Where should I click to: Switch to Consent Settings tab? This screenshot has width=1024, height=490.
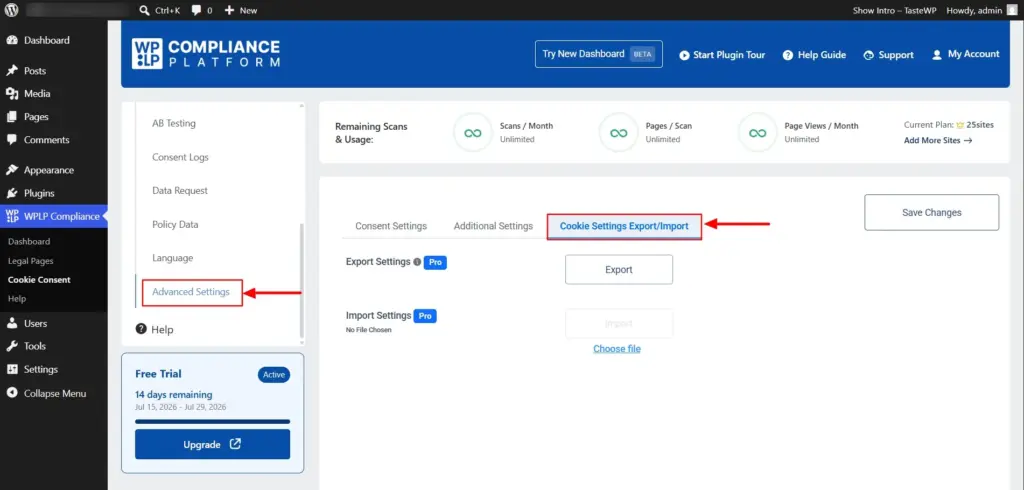[391, 226]
